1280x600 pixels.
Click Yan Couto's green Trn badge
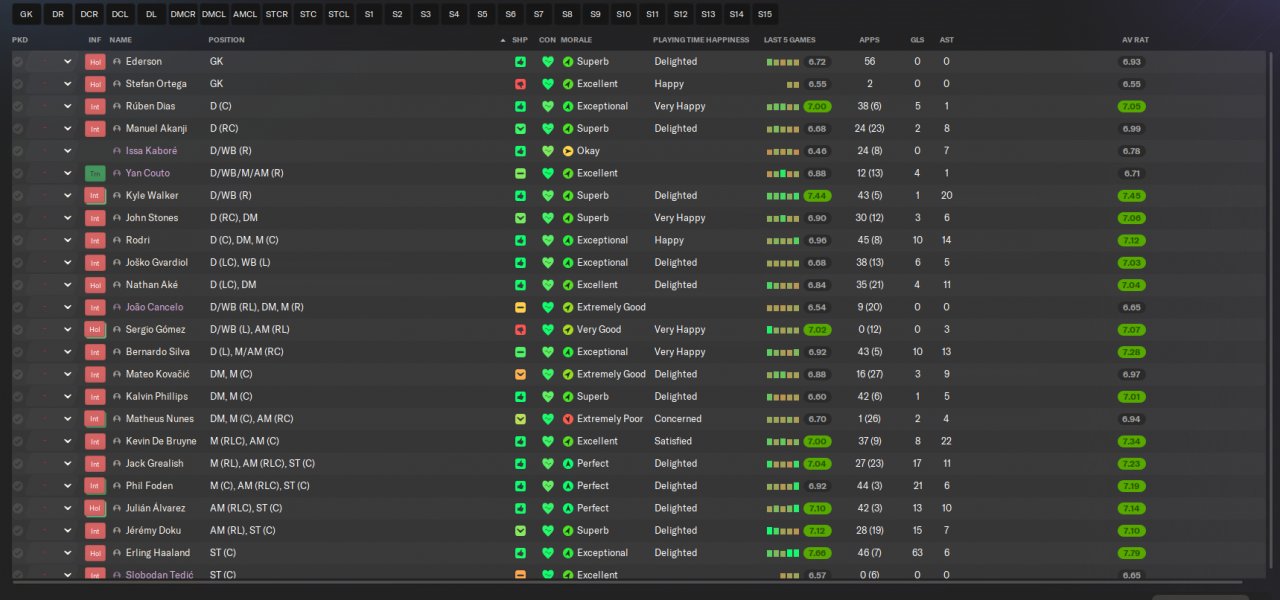95,173
